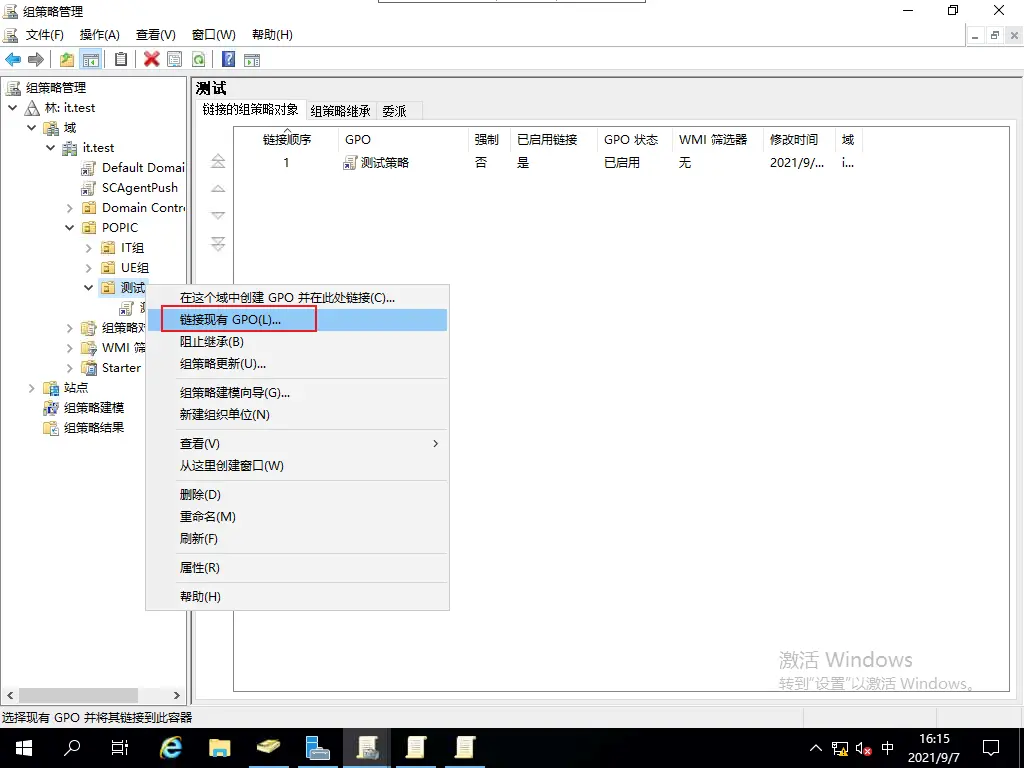This screenshot has height=768, width=1024.
Task: Open the 委派 tab
Action: (395, 110)
